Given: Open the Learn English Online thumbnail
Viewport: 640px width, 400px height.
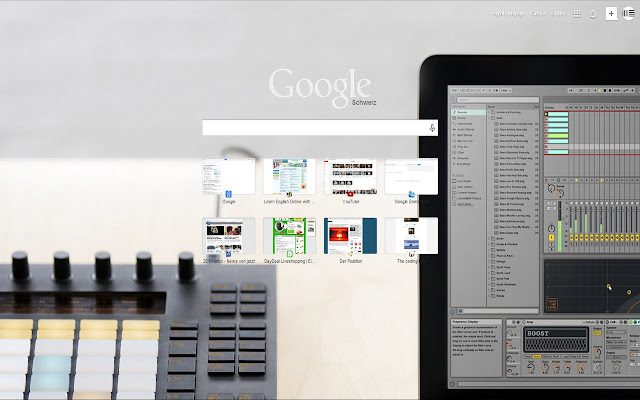Looking at the screenshot, I should tap(289, 177).
